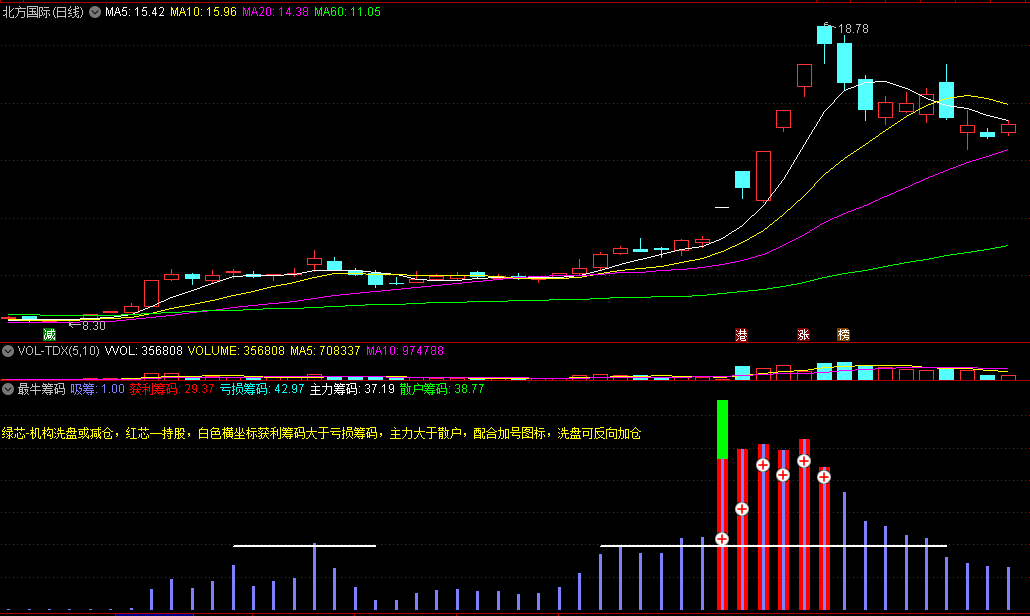Screen dimensions: 1030x616
Task: Click the red 涨 marker below the candles
Action: tap(803, 335)
